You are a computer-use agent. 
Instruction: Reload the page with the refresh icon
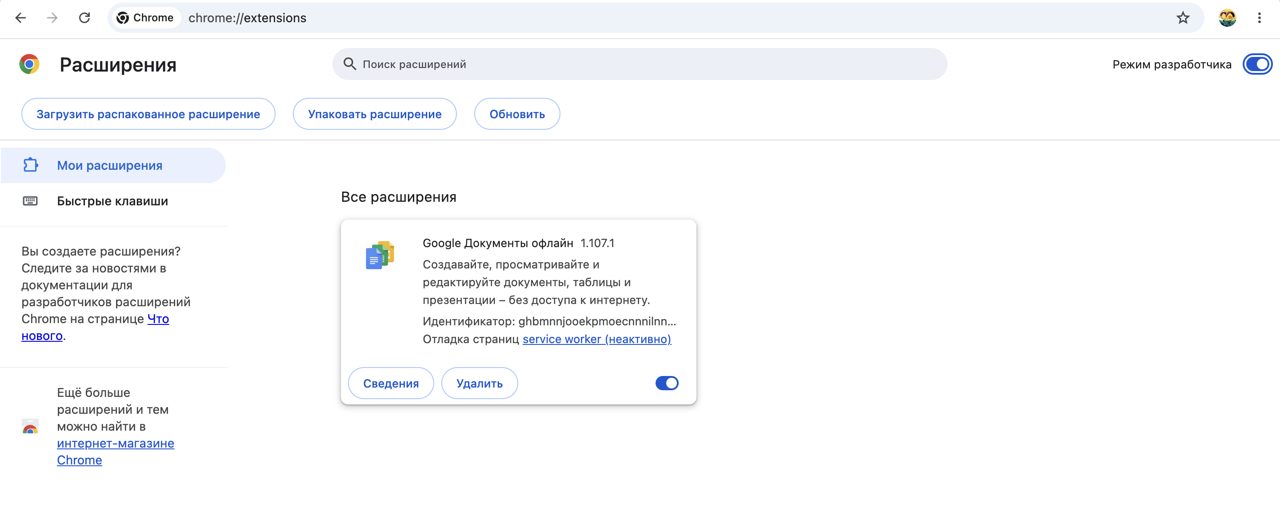84,18
